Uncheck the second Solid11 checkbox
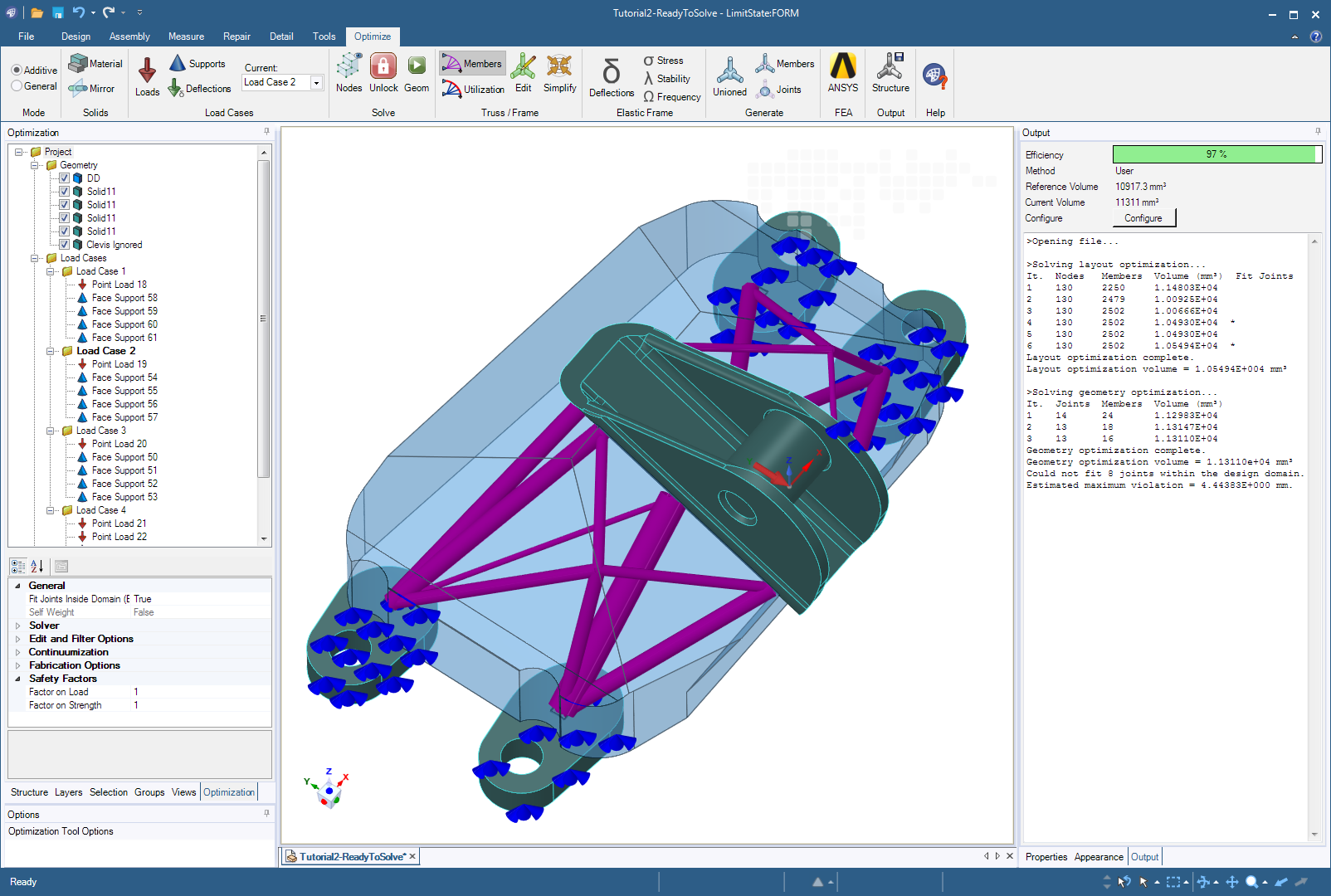Viewport: 1331px width, 896px height. point(64,205)
